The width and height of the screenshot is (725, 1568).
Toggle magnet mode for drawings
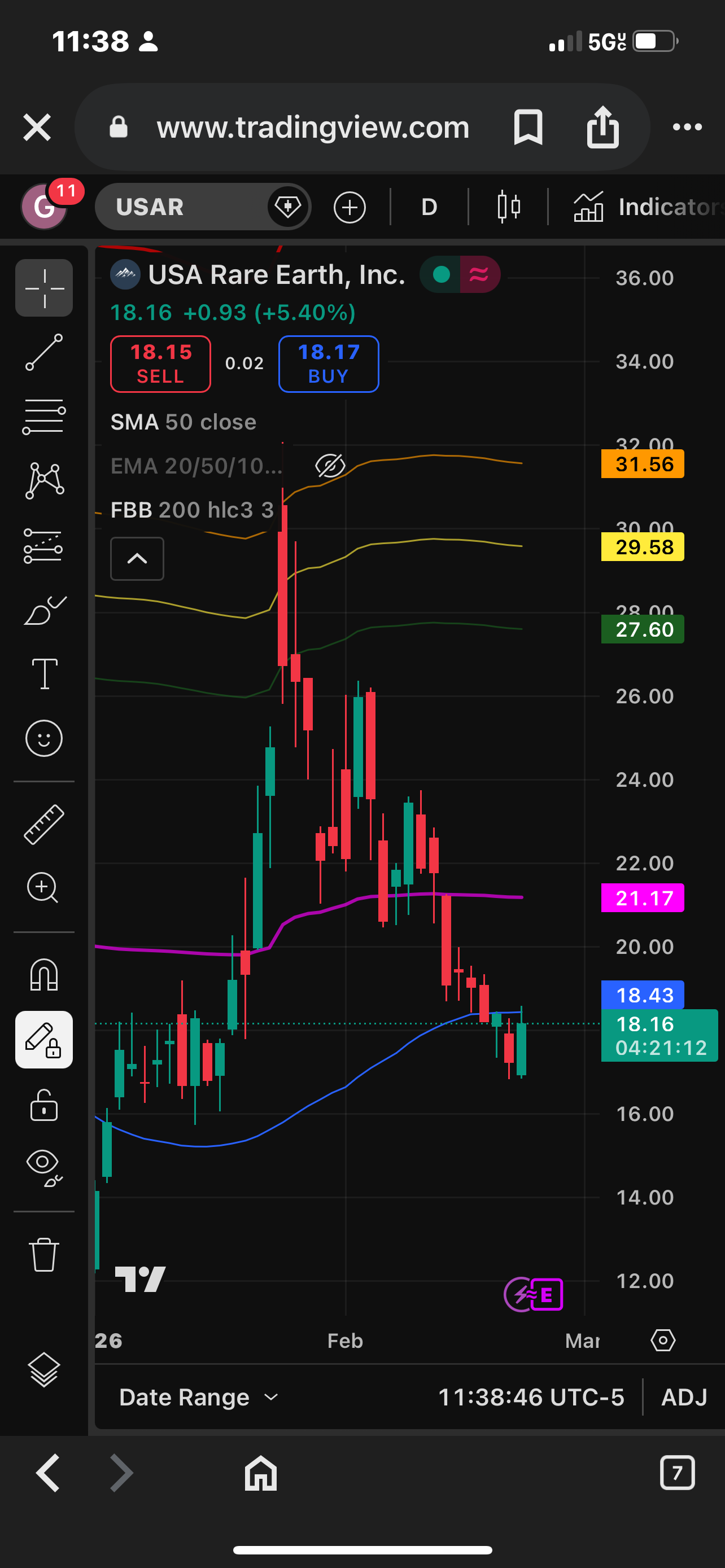coord(44,975)
